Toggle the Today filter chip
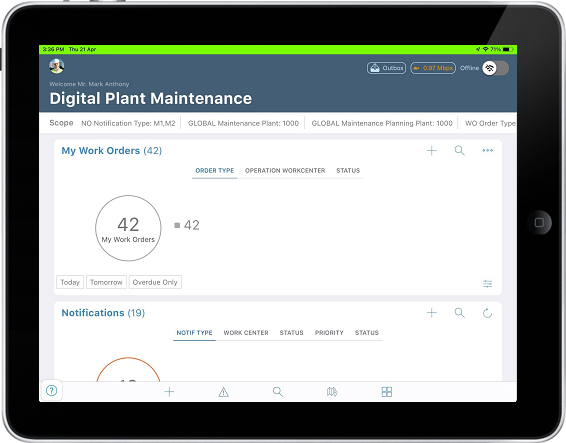The width and height of the screenshot is (566, 443). click(70, 282)
